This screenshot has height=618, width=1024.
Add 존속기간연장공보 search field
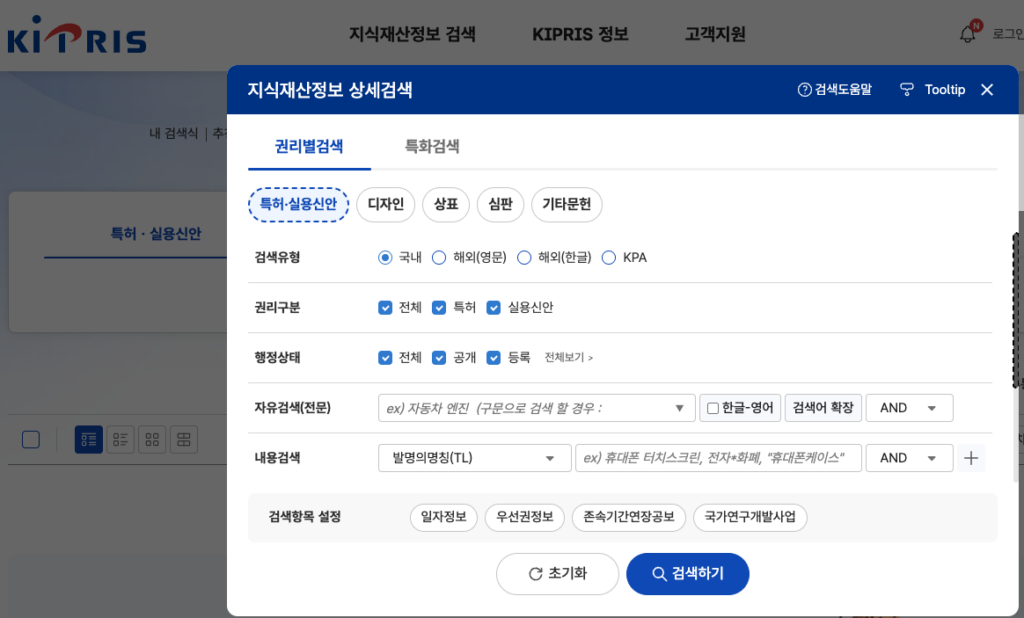(628, 517)
